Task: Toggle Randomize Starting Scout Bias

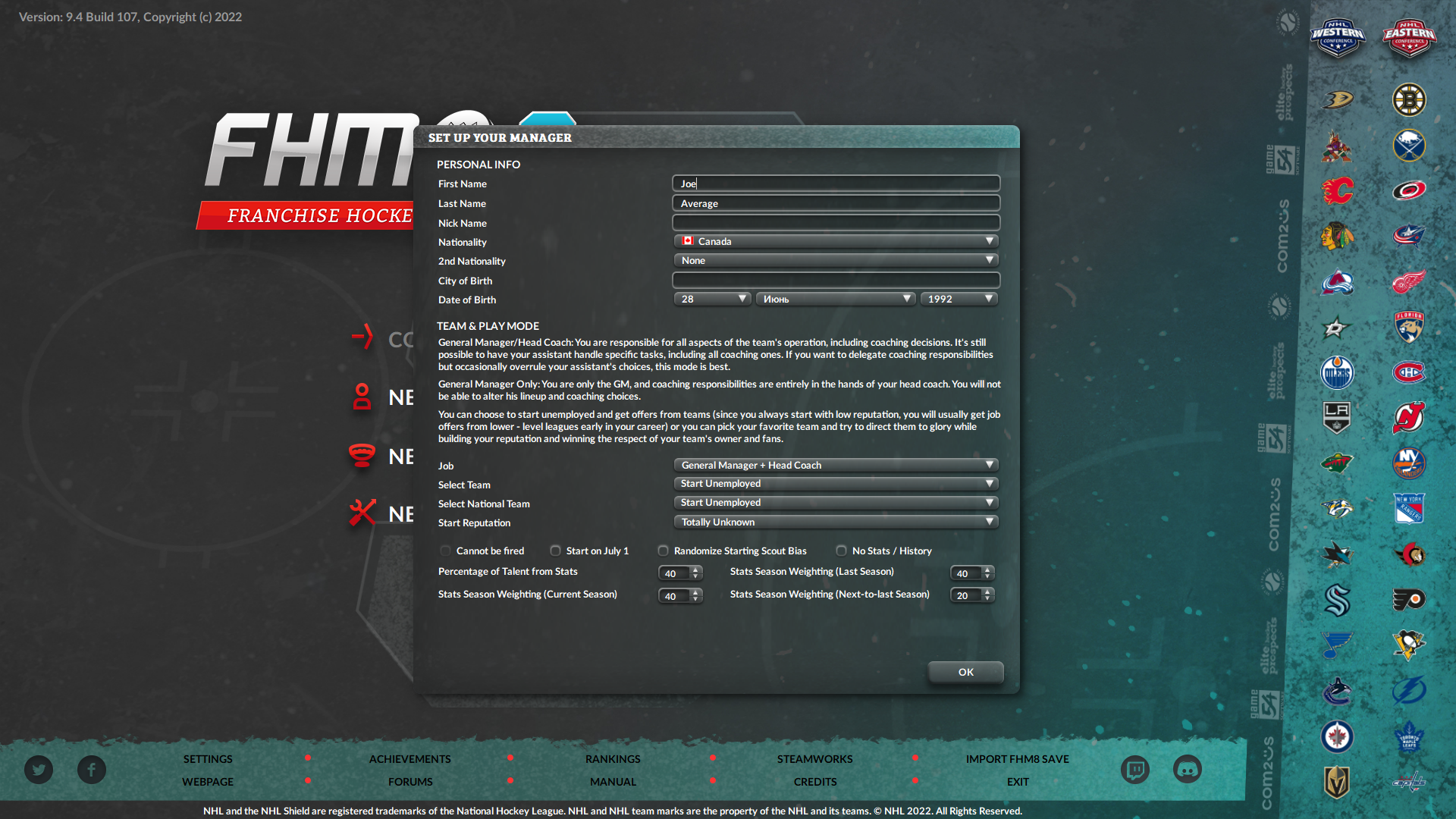Action: pyautogui.click(x=663, y=551)
